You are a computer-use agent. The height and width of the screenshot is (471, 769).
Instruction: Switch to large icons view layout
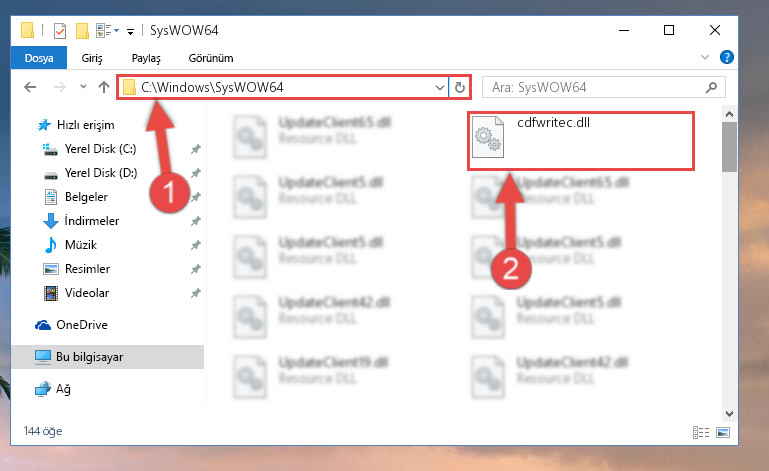(x=723, y=432)
